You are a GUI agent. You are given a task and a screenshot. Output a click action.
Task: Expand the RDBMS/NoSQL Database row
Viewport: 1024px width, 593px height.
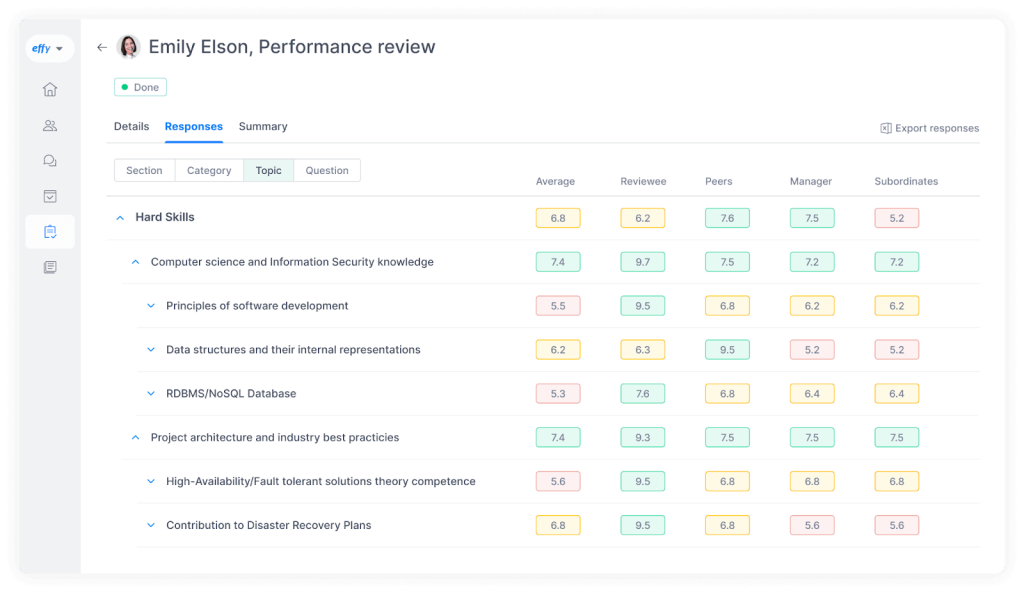coord(151,394)
